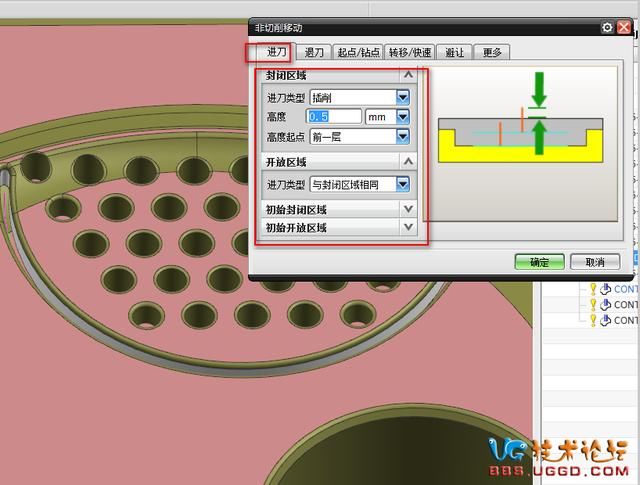The height and width of the screenshot is (485, 640).
Task: Confirm with the 确定 button
Action: (540, 262)
